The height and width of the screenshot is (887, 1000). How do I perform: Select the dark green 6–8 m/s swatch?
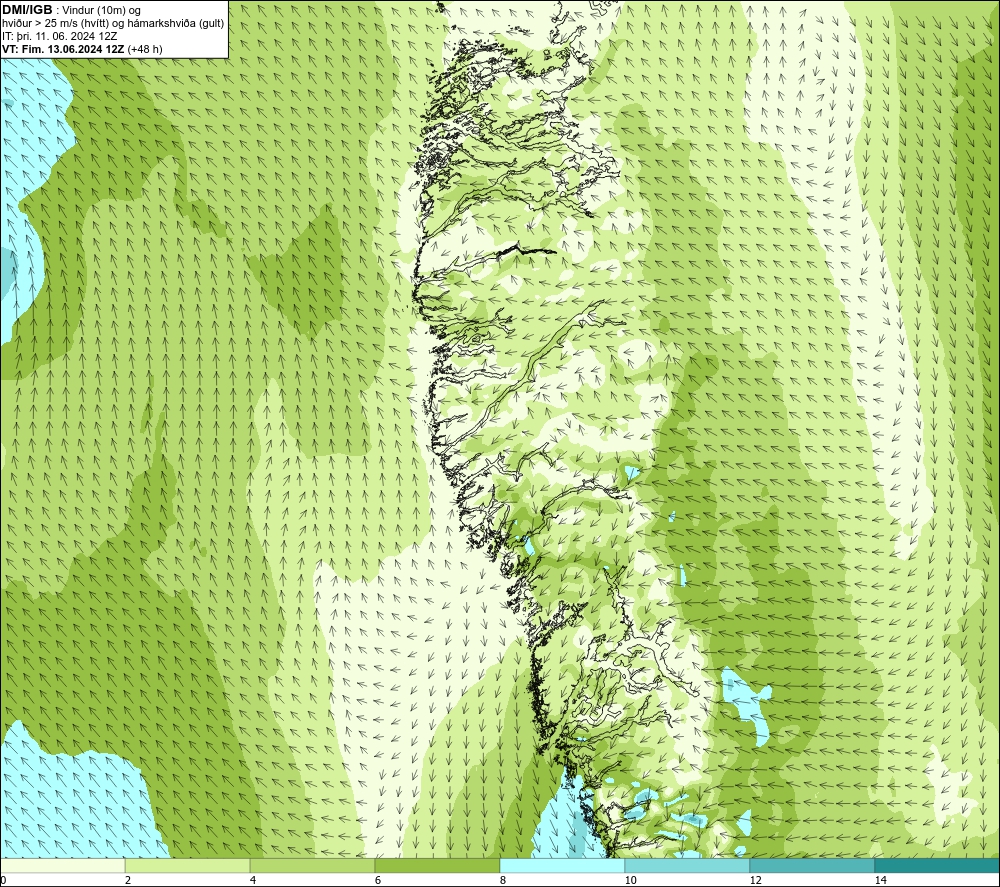click(x=438, y=865)
